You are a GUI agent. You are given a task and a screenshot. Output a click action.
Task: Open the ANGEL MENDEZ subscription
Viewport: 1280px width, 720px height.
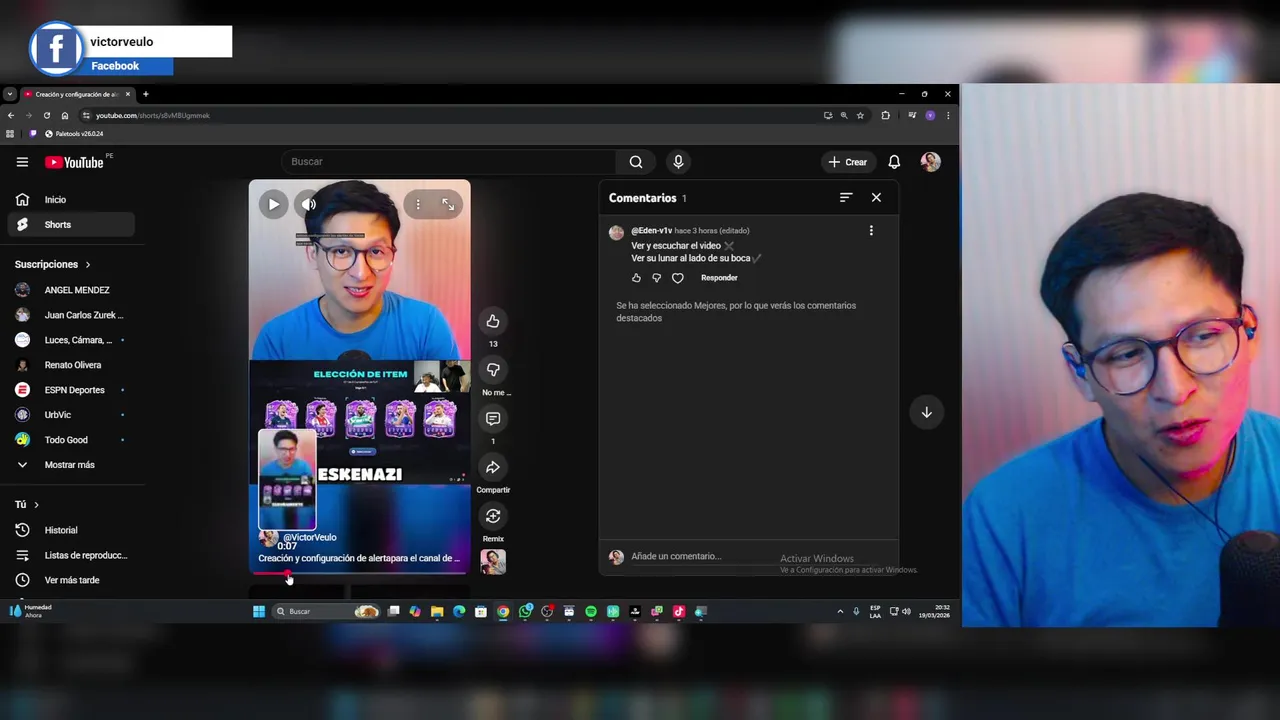(70, 290)
